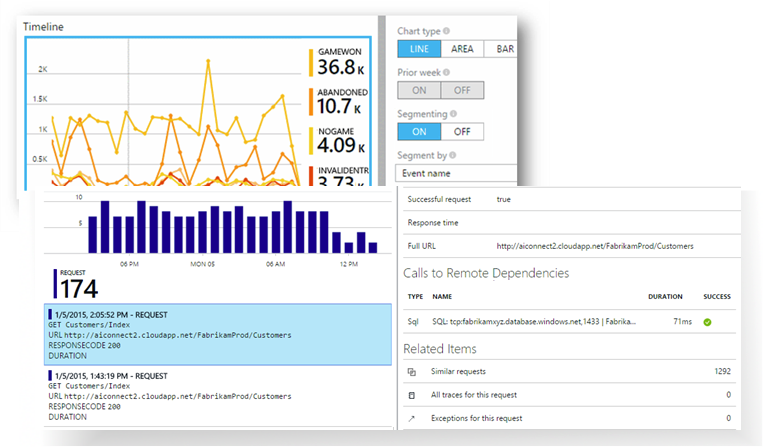Click the Segment by info icon
The height and width of the screenshot is (447, 763).
pyautogui.click(x=453, y=155)
